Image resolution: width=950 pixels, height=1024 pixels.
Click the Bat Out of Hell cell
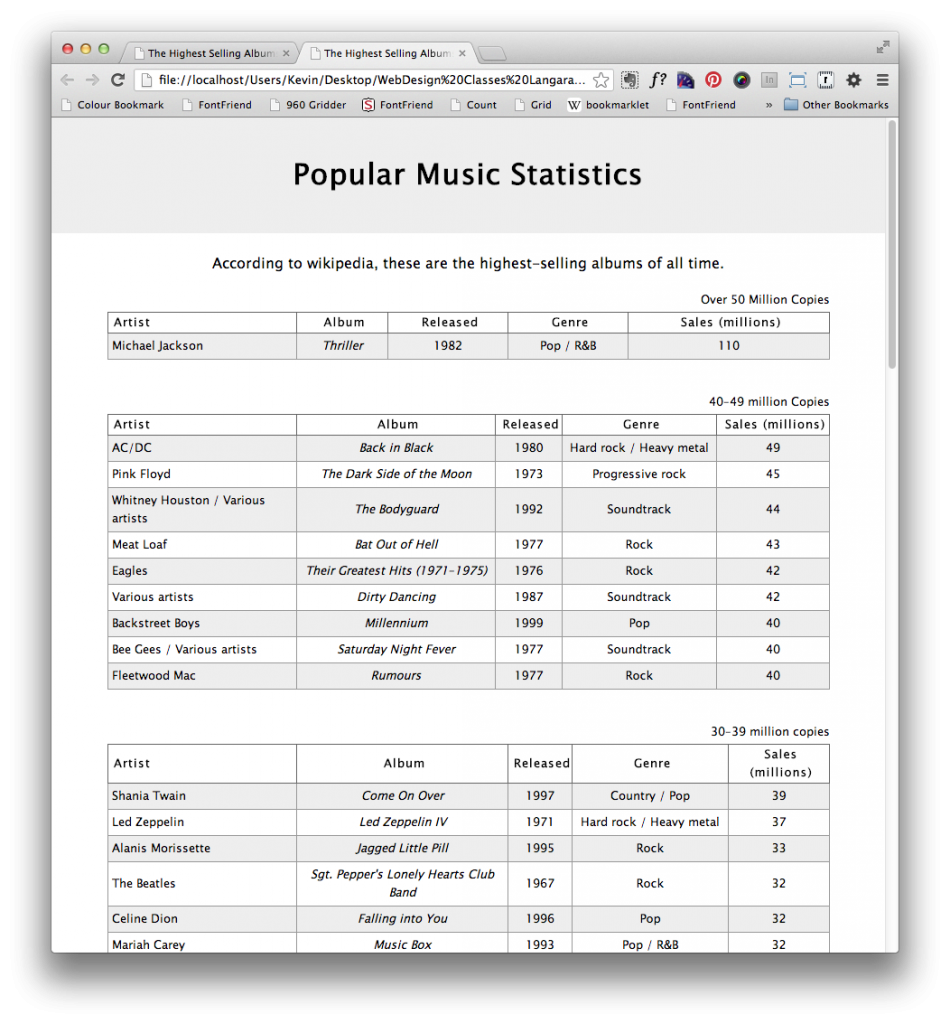pos(396,545)
